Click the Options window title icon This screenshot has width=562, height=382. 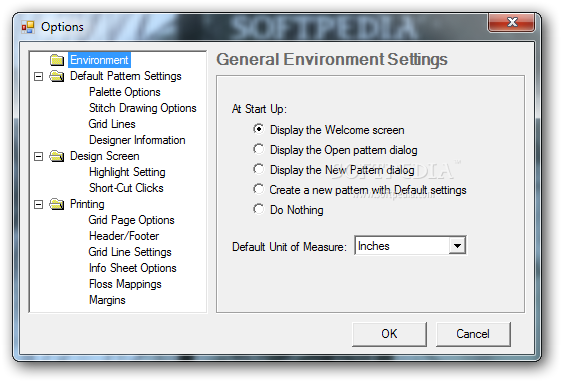point(28,27)
